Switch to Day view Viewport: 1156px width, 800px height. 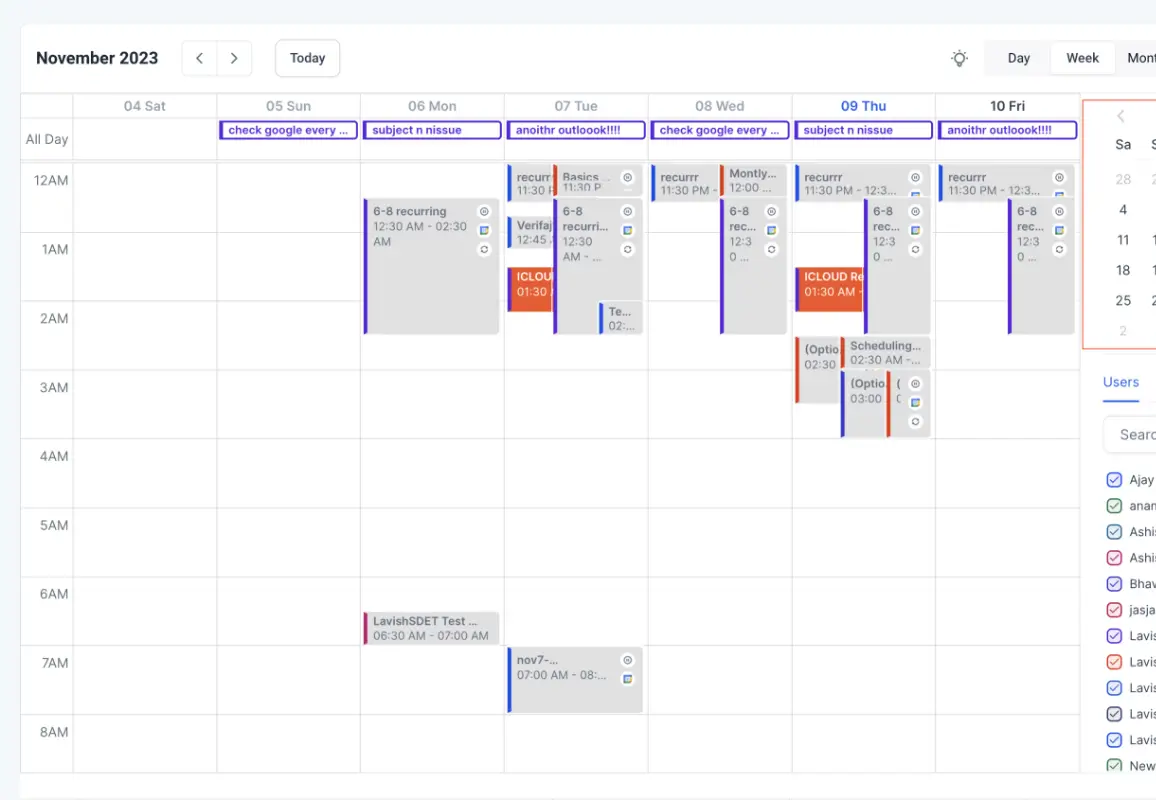[x=1018, y=58]
